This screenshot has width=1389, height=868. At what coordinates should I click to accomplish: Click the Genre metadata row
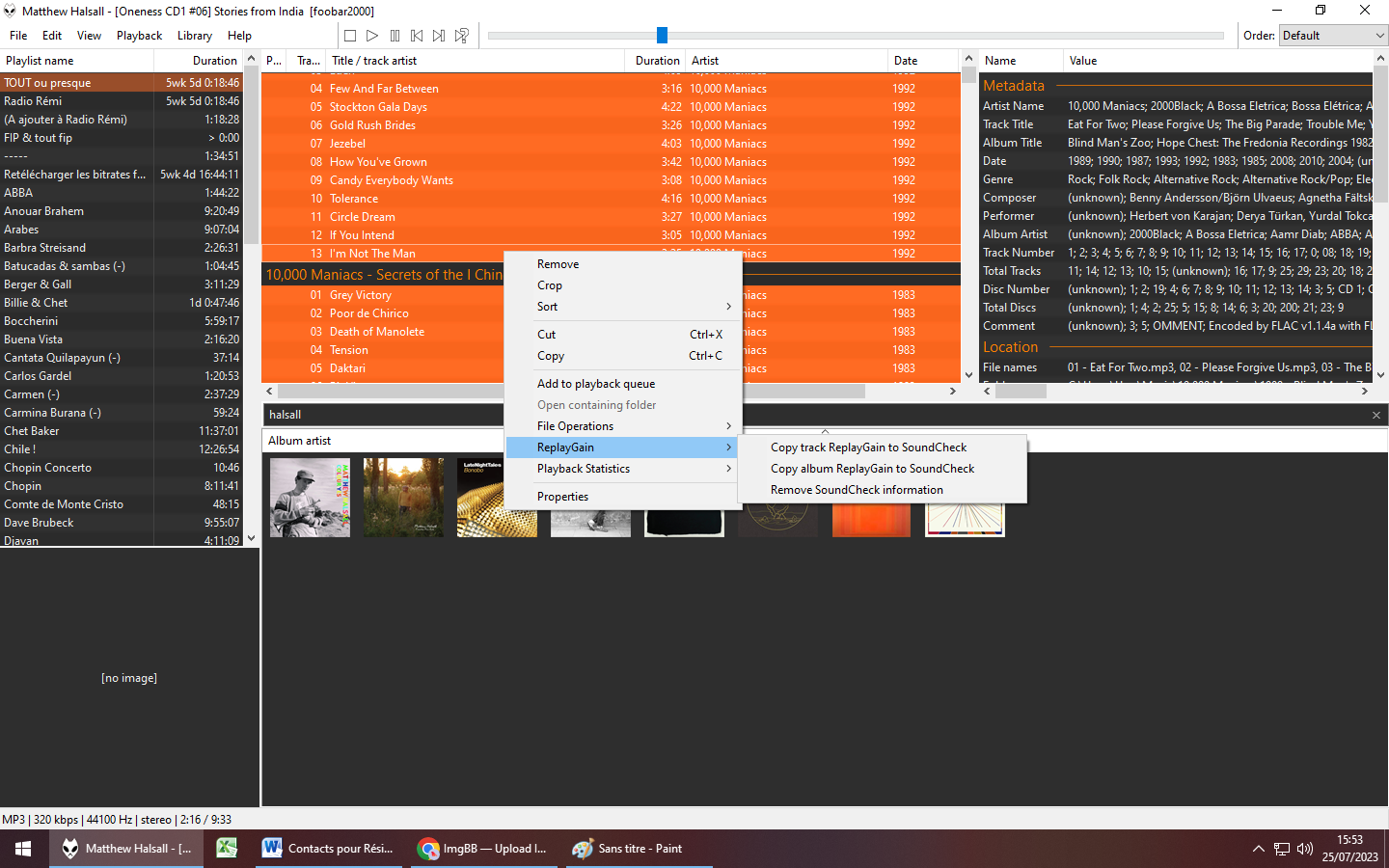click(1176, 179)
